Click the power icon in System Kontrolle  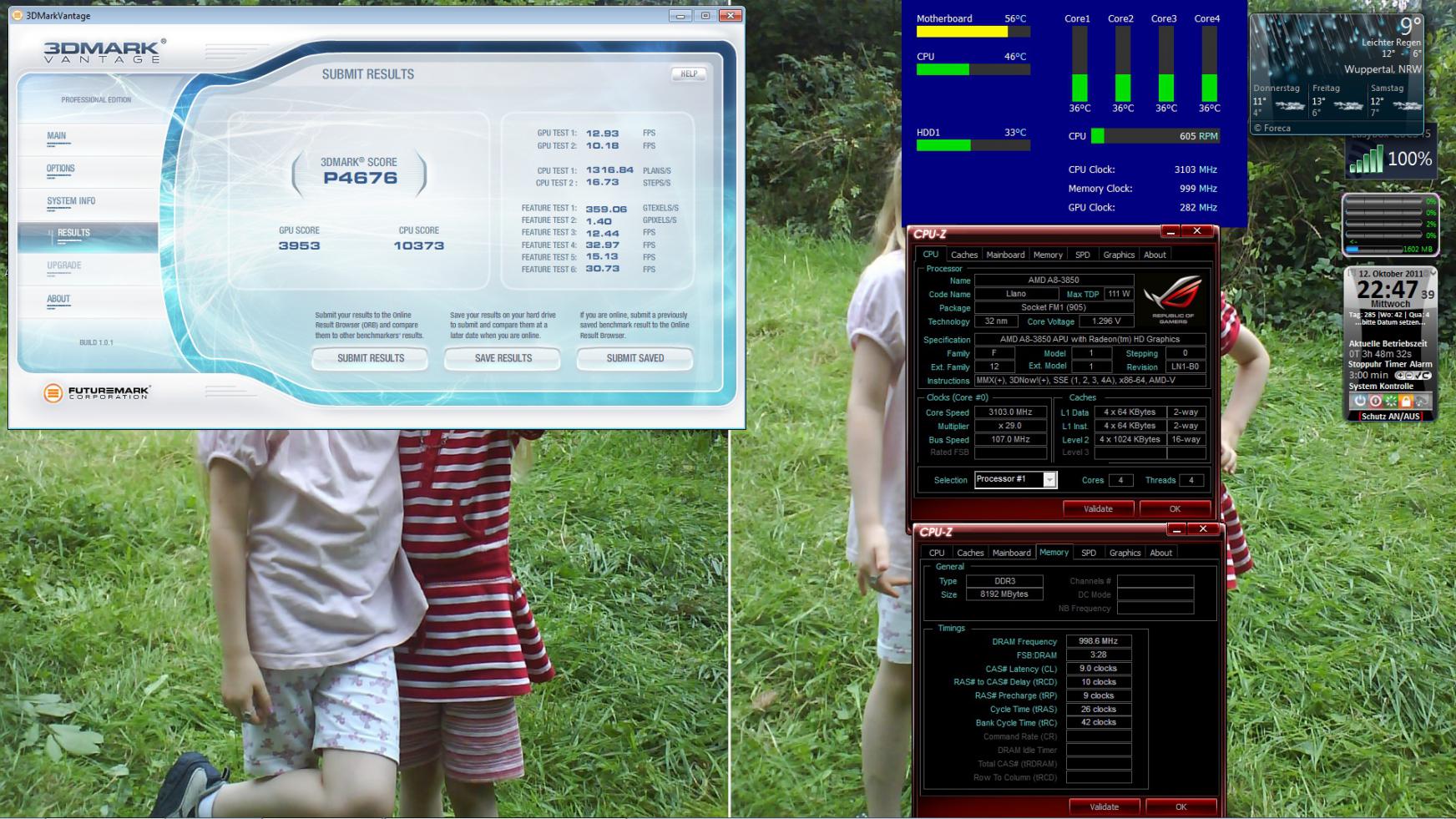(x=1360, y=401)
